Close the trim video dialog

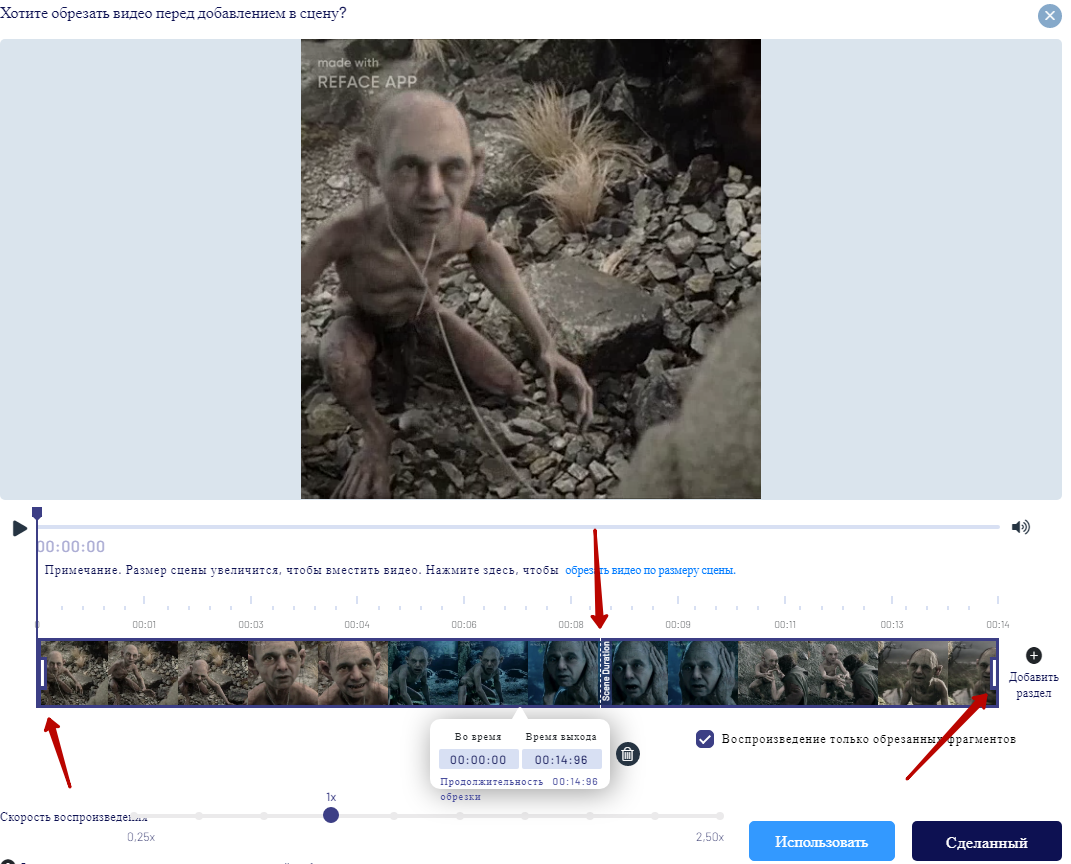1049,16
